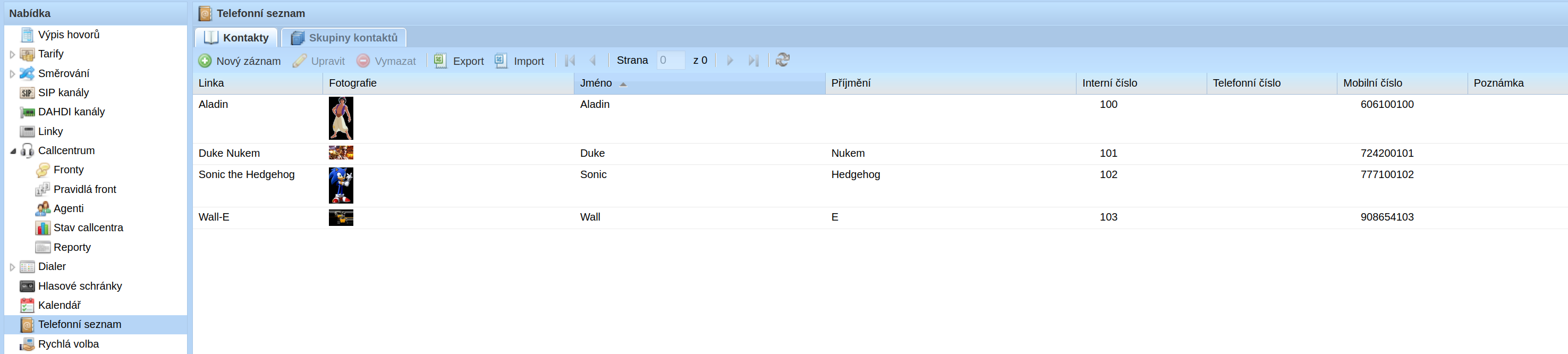Click the Upravit edit button
Screen dimensions: 1568x354
[x=318, y=61]
